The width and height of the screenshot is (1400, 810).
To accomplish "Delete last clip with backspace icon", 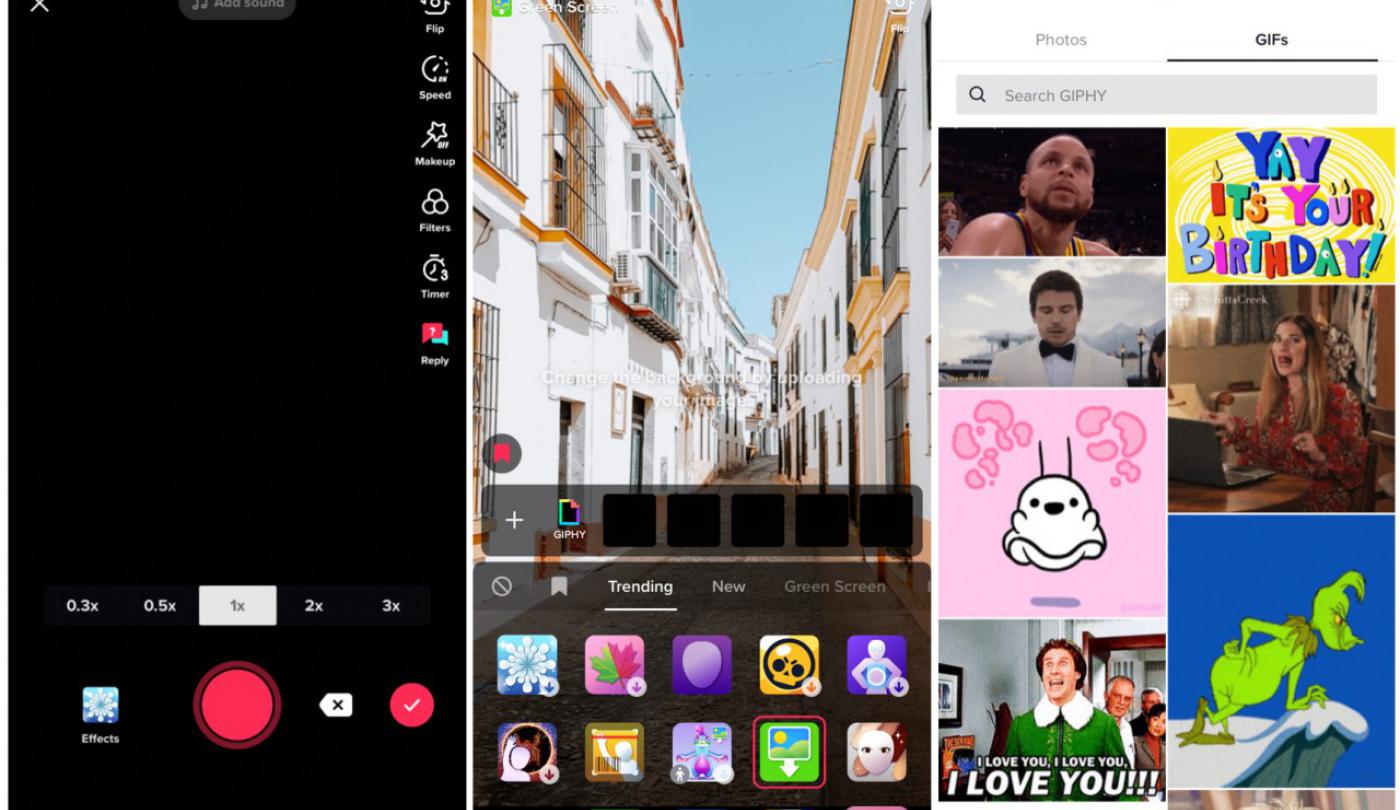I will tap(336, 705).
